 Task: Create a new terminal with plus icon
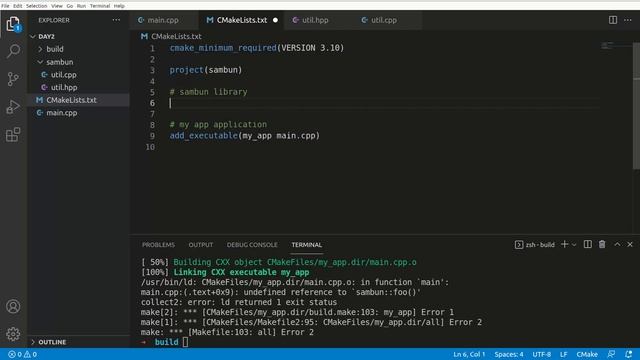point(564,244)
